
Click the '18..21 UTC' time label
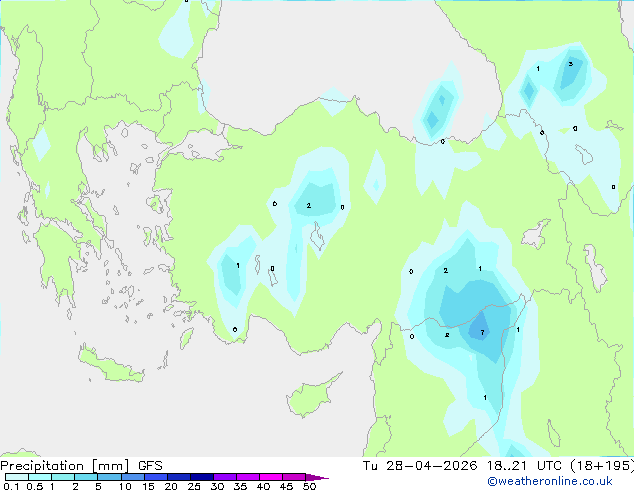tap(524, 466)
